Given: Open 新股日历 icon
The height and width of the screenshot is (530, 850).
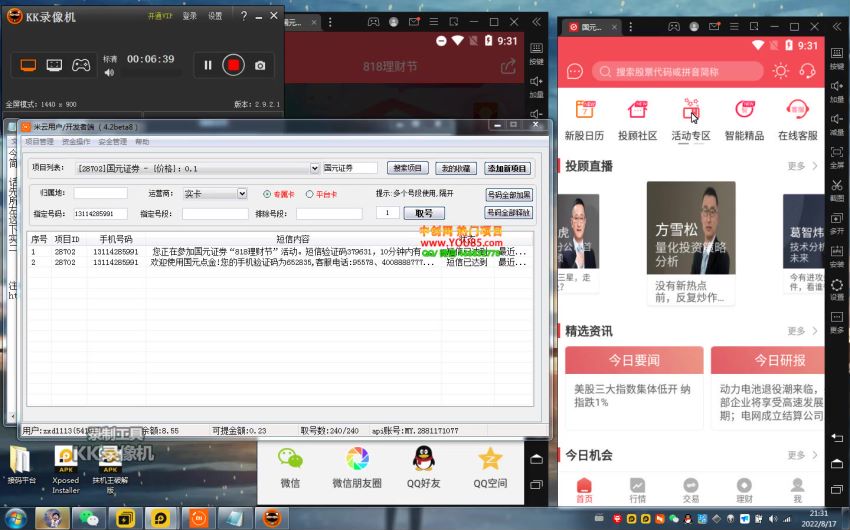Looking at the screenshot, I should coord(584,120).
